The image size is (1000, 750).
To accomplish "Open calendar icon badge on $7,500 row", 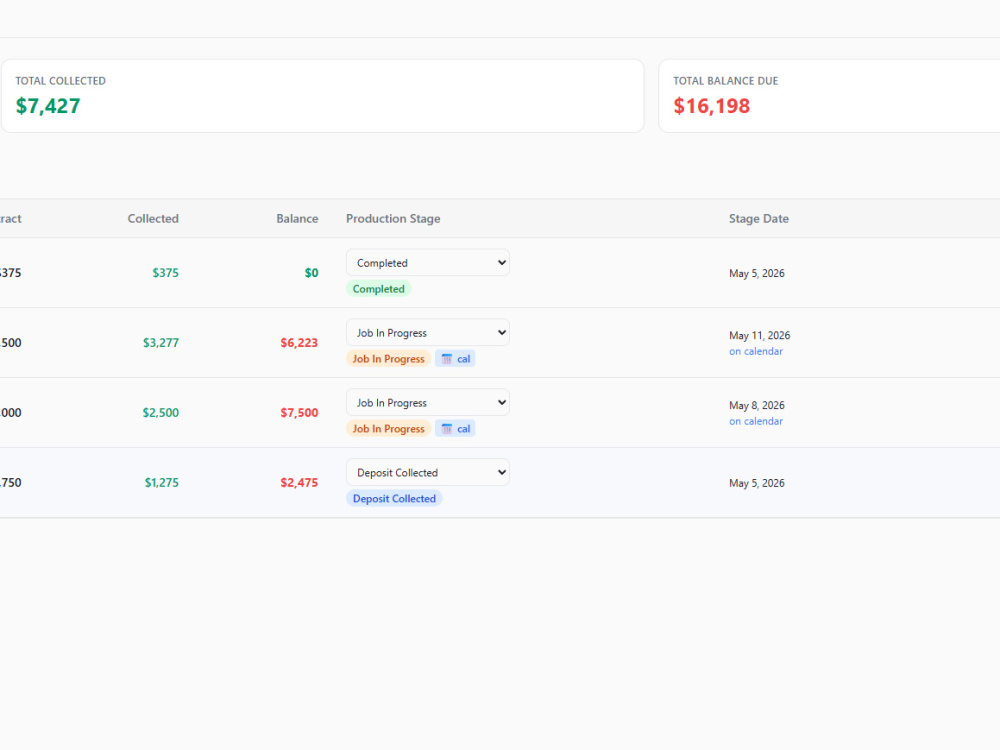I will pos(455,429).
